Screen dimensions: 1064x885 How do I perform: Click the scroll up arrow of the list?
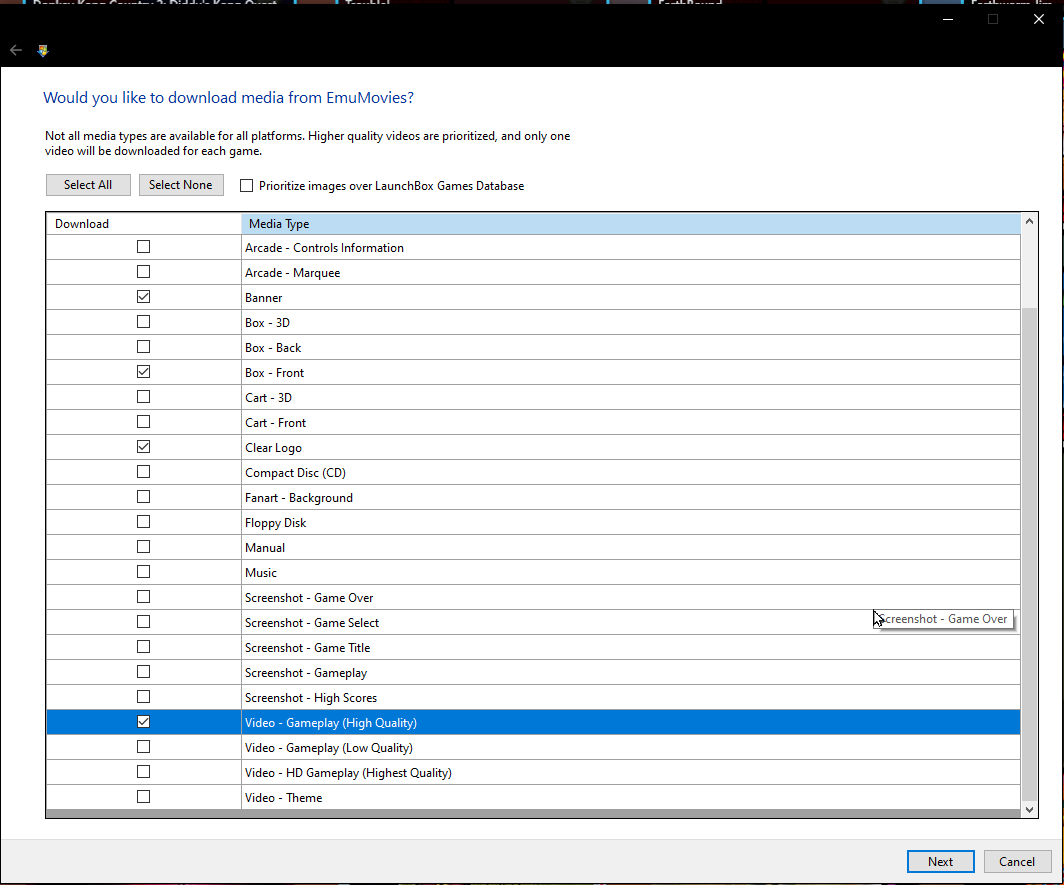1029,222
